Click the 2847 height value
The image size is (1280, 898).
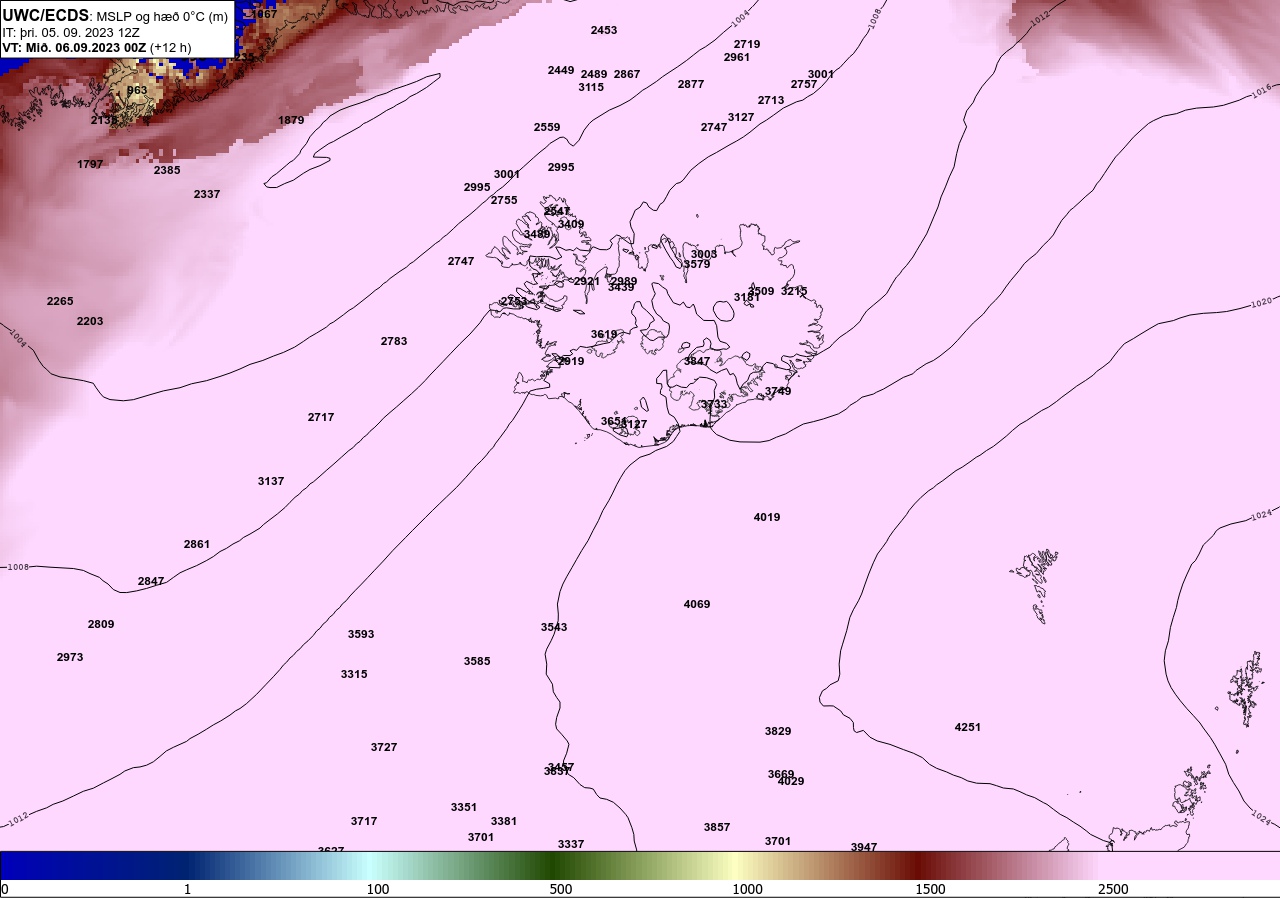coord(151,581)
